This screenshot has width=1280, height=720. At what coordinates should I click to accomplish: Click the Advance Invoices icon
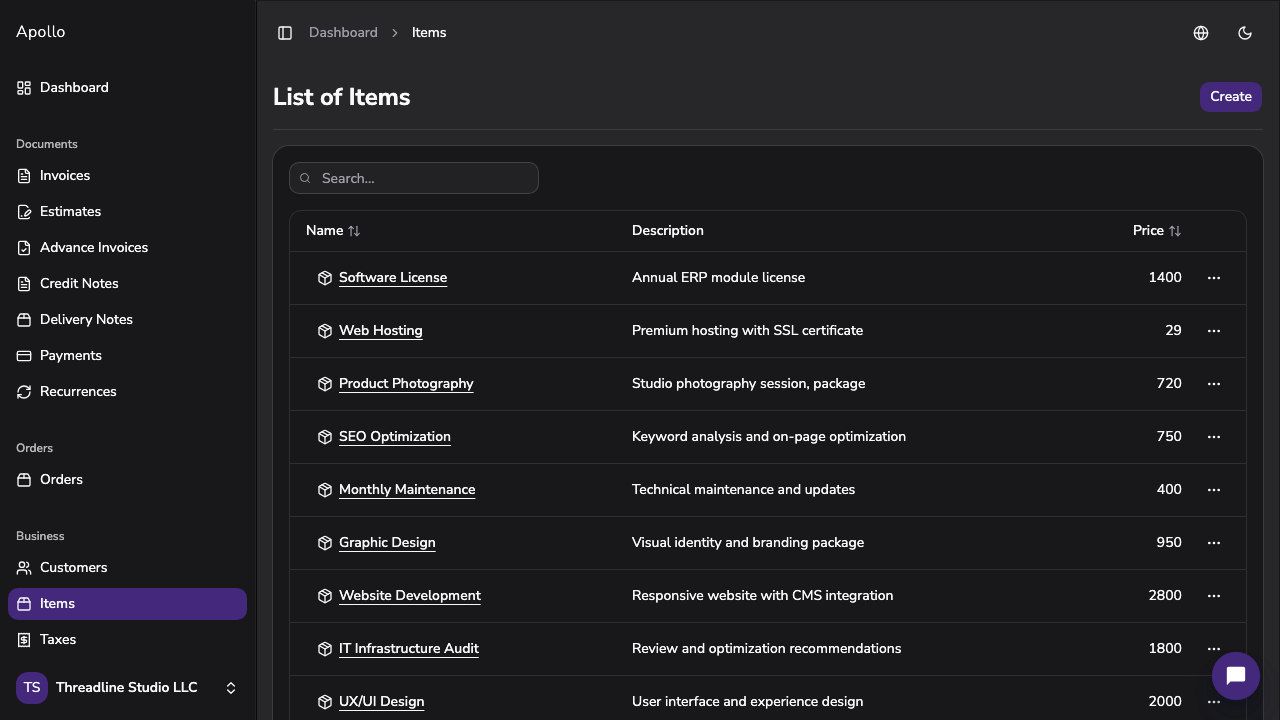click(24, 248)
